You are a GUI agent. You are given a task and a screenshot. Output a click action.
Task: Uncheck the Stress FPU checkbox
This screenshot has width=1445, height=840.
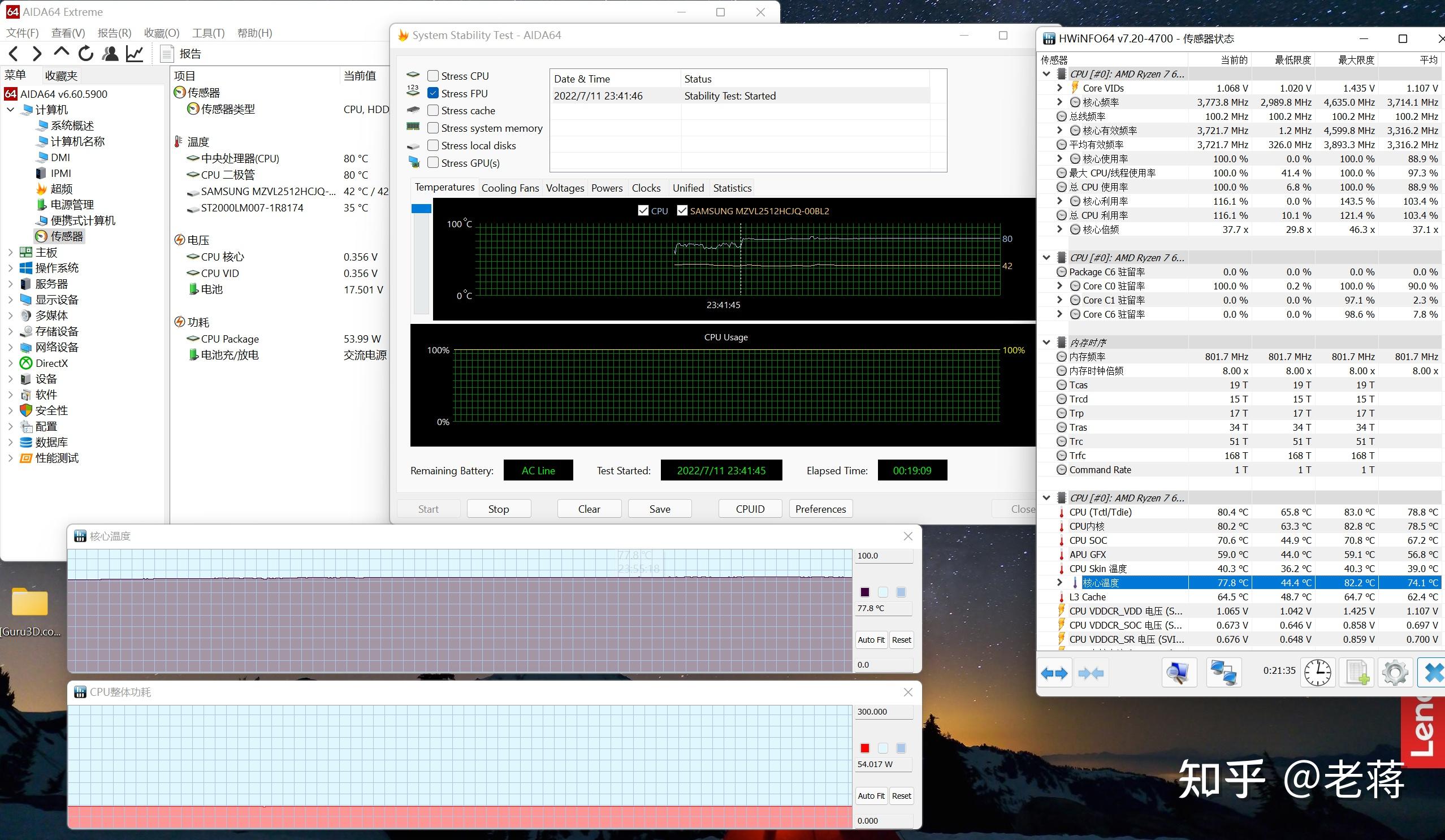click(433, 93)
